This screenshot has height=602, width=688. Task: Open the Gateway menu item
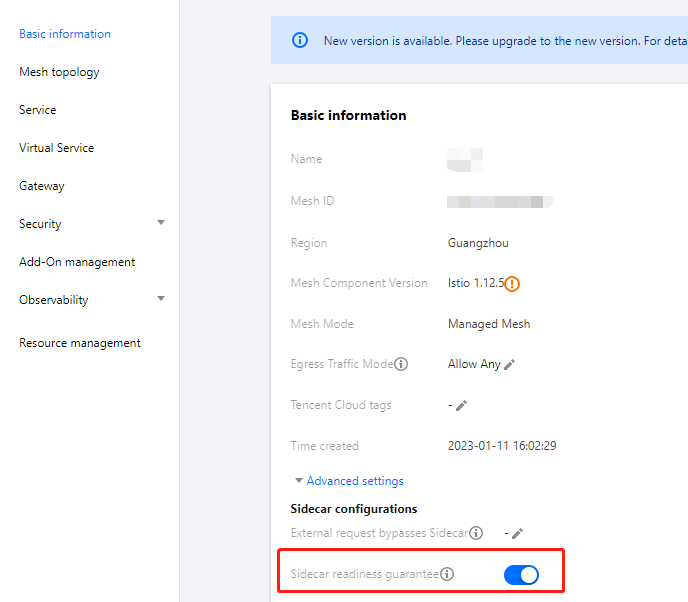pyautogui.click(x=41, y=186)
